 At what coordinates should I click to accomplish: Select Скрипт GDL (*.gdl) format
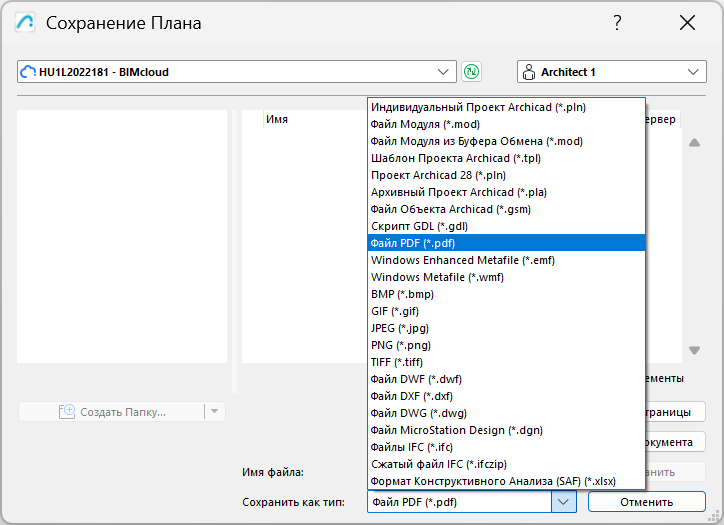(507, 226)
